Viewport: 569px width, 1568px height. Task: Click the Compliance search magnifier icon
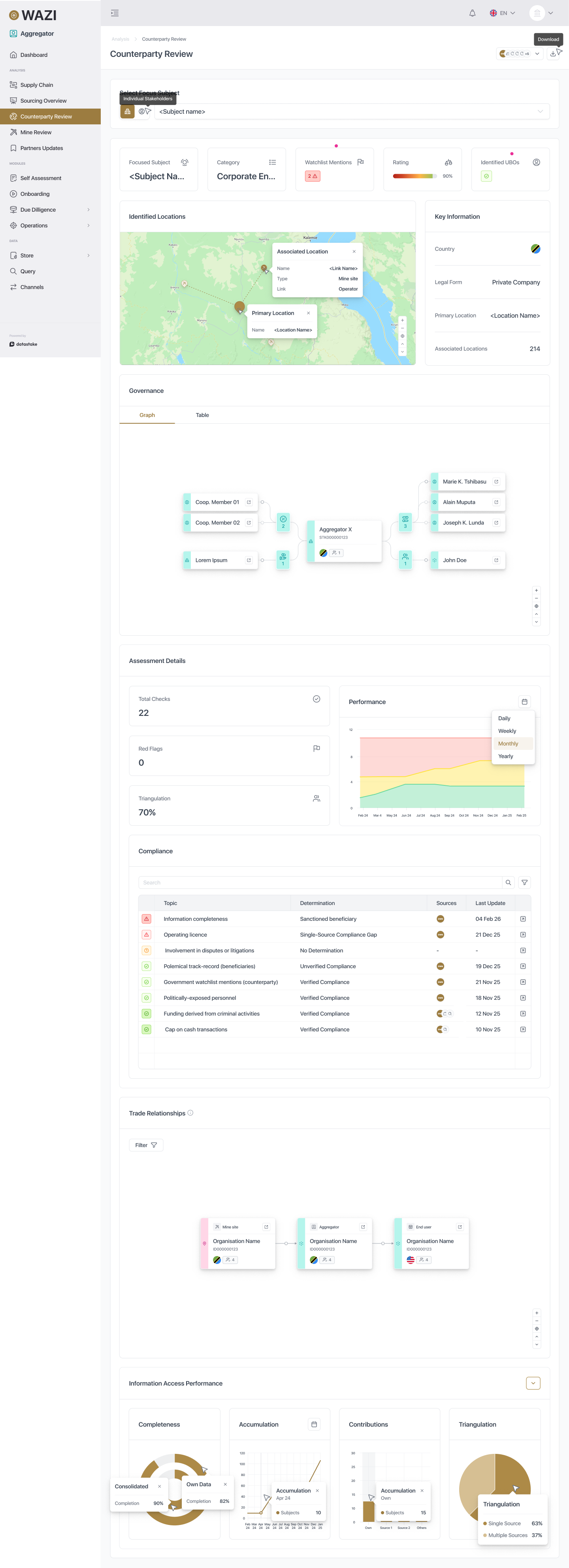tap(508, 883)
